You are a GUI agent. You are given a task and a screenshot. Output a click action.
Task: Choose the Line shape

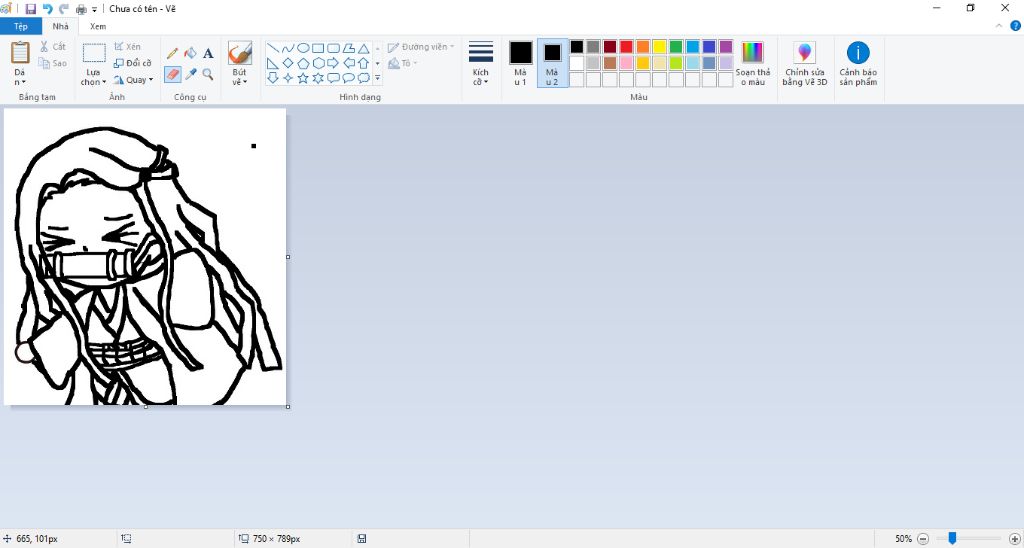(x=273, y=48)
